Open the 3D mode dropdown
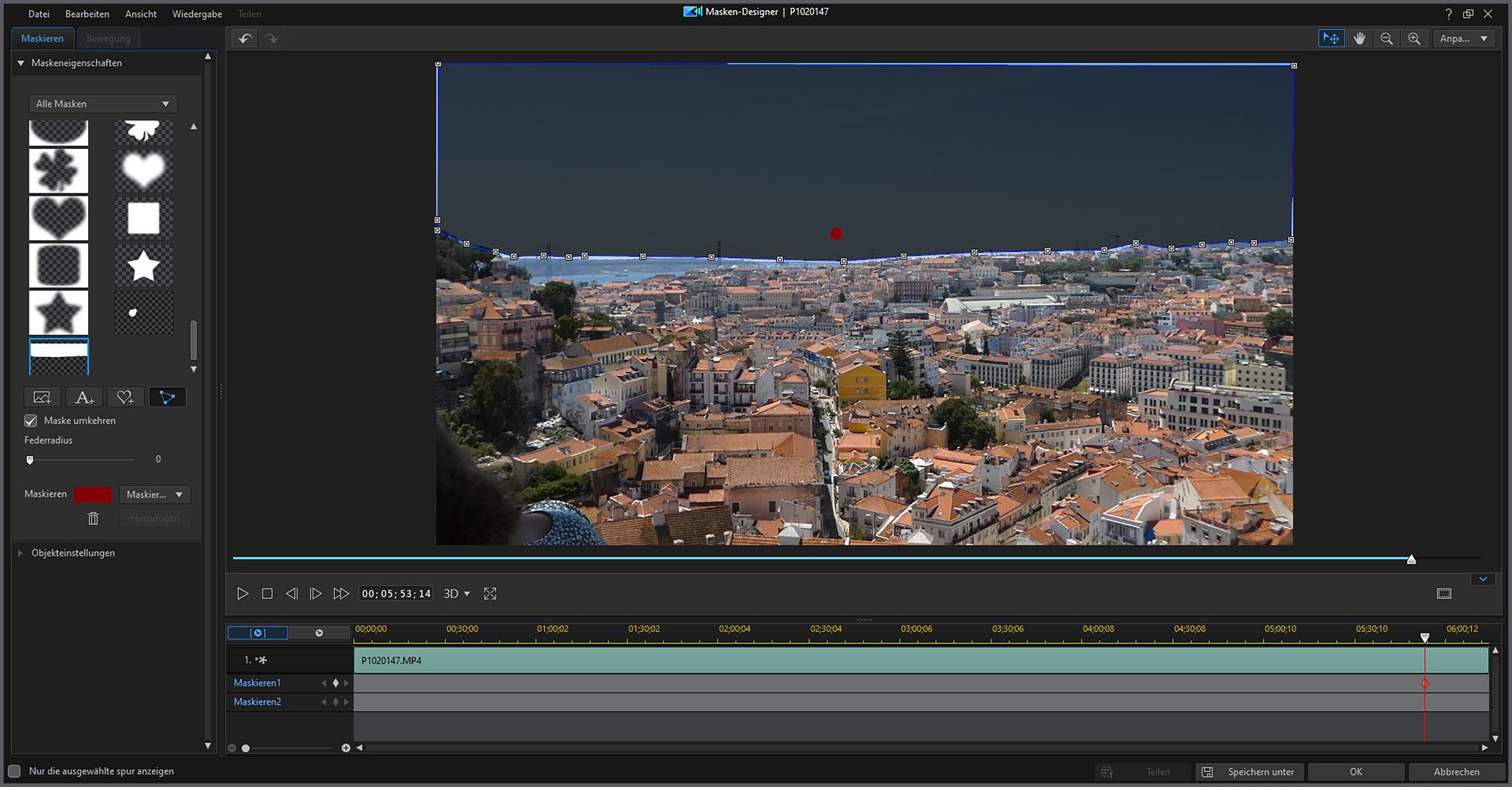 point(457,594)
